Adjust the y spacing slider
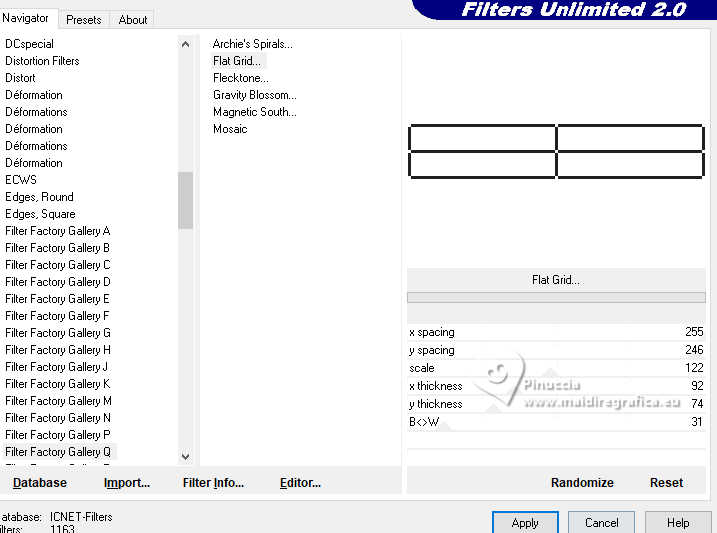Screen dimensions: 717x533 click(556, 350)
